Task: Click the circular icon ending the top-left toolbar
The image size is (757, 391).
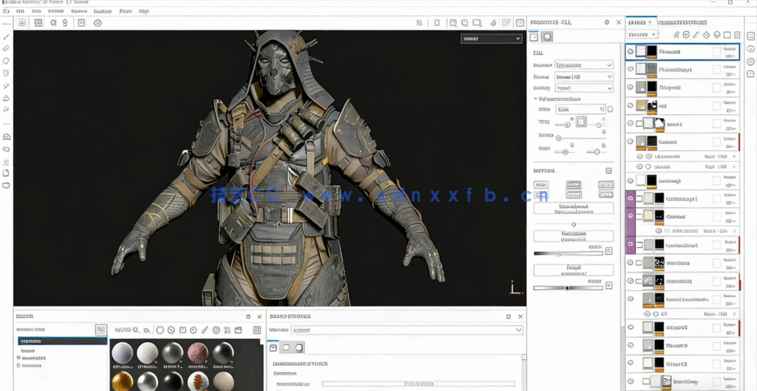Action: 98,23
